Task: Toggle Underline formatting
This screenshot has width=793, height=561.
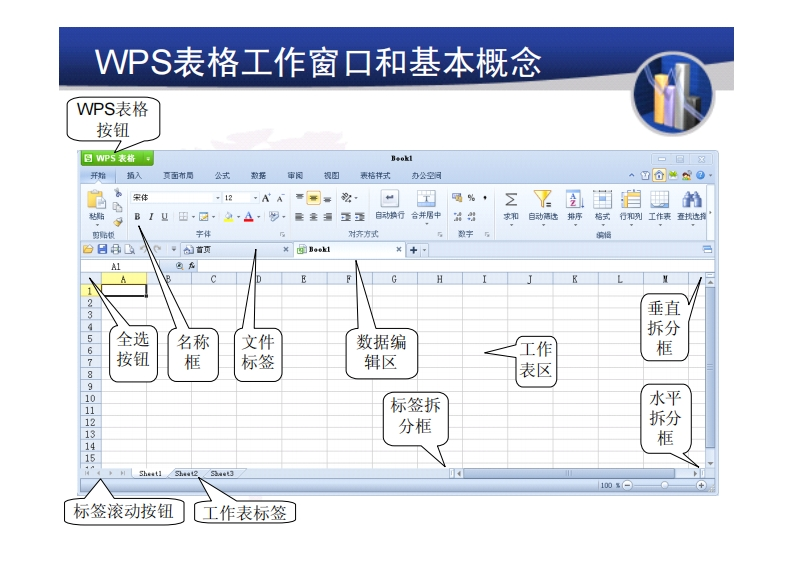Action: click(x=165, y=216)
